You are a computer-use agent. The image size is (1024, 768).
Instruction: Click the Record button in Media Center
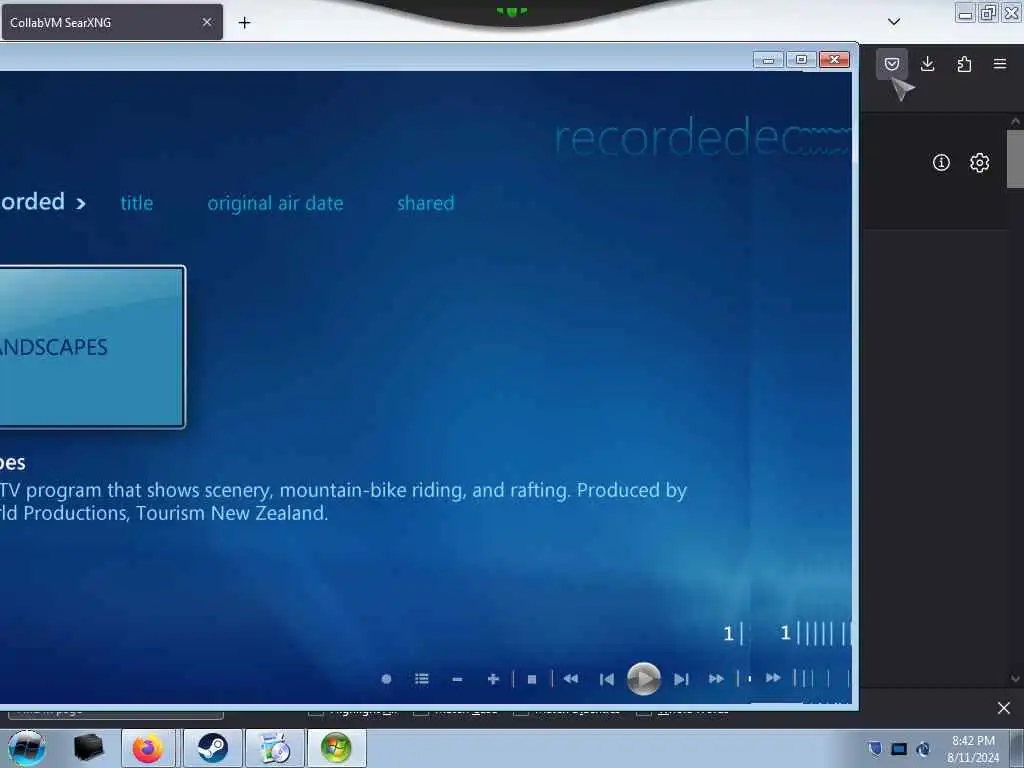click(x=386, y=679)
